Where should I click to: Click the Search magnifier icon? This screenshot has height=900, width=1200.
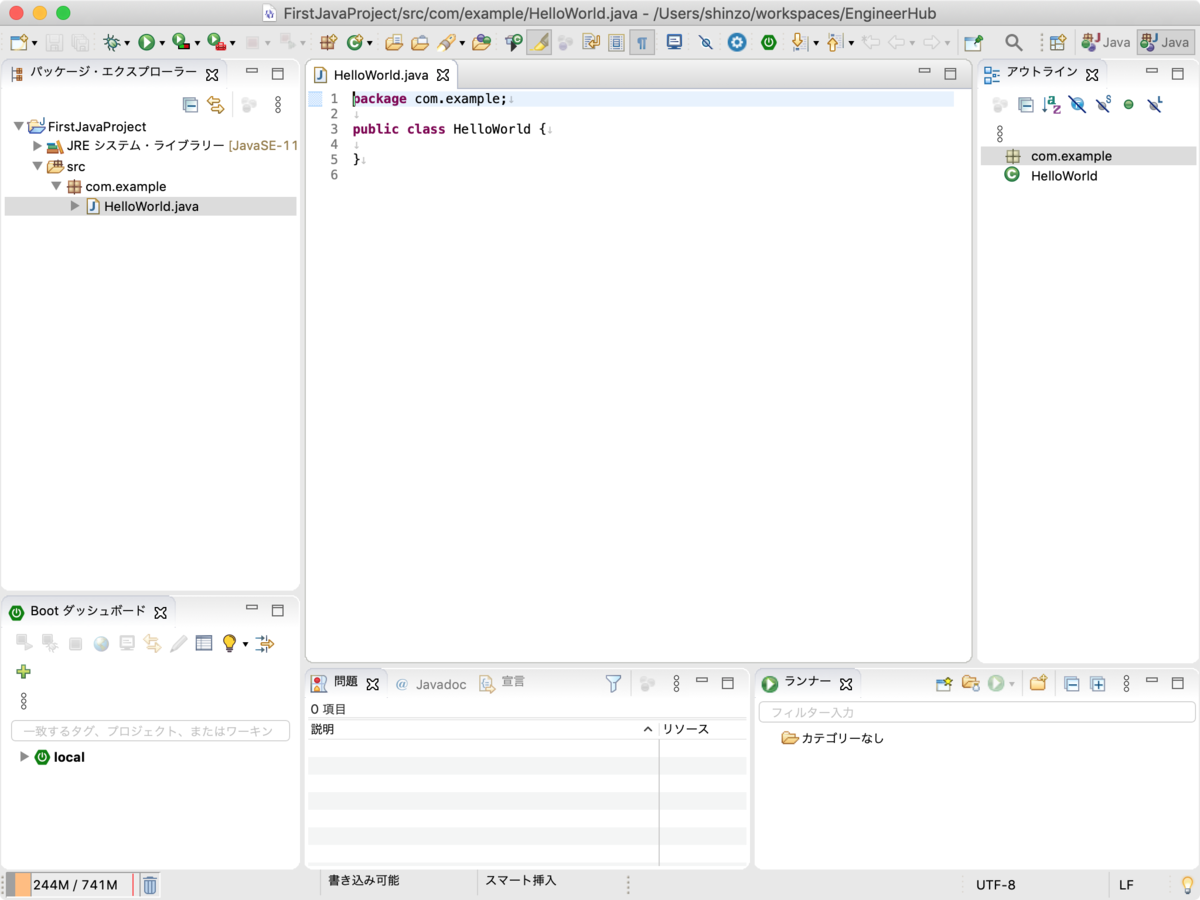tap(1014, 42)
